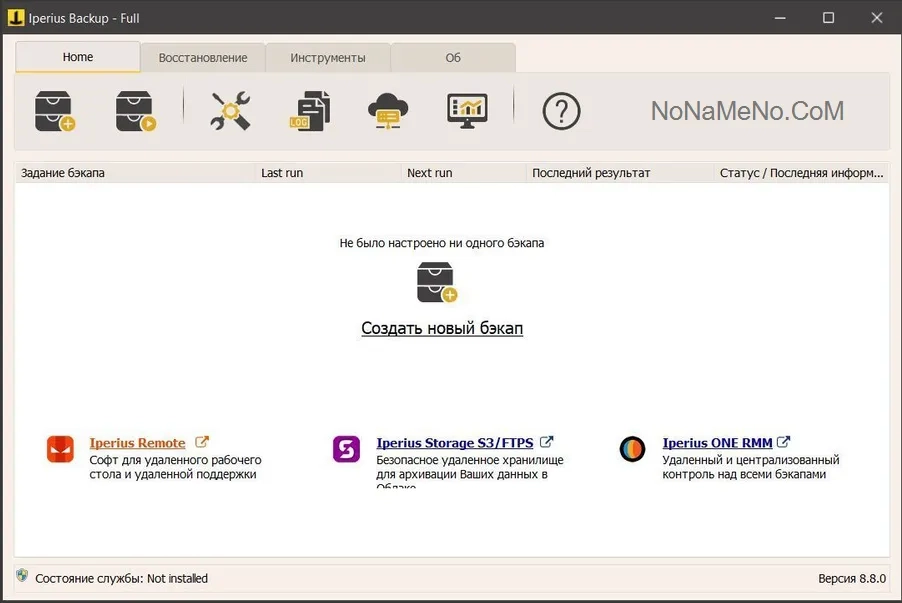This screenshot has height=603, width=902.
Task: Open the Инструменты tab
Action: 328,58
